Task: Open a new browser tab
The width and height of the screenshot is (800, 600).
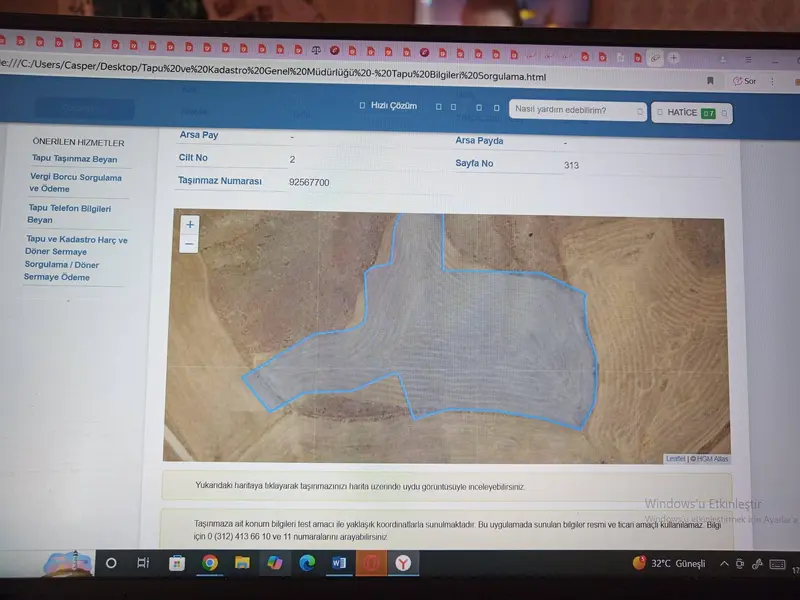Action: (x=673, y=58)
